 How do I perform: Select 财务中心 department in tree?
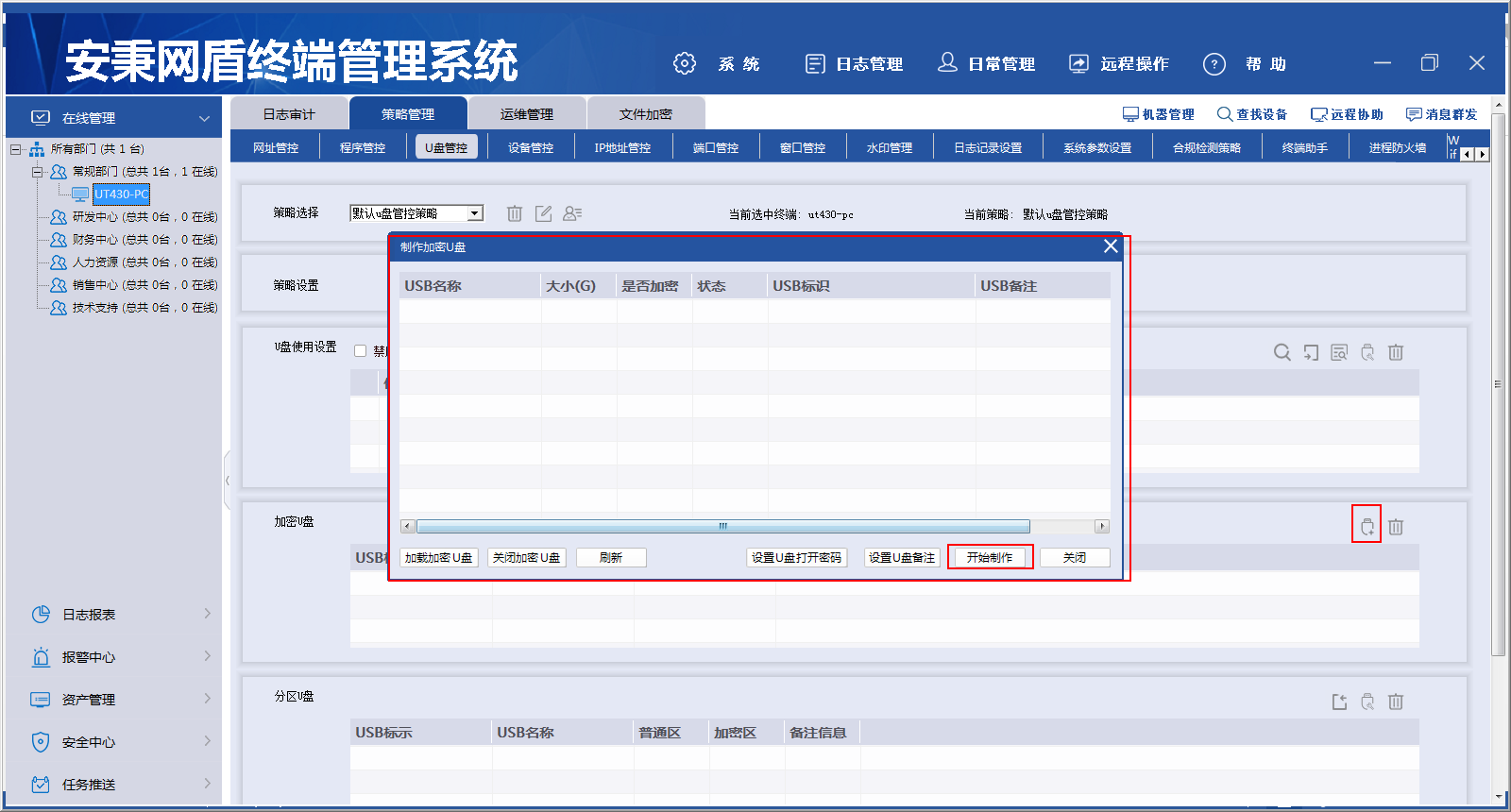(x=134, y=240)
